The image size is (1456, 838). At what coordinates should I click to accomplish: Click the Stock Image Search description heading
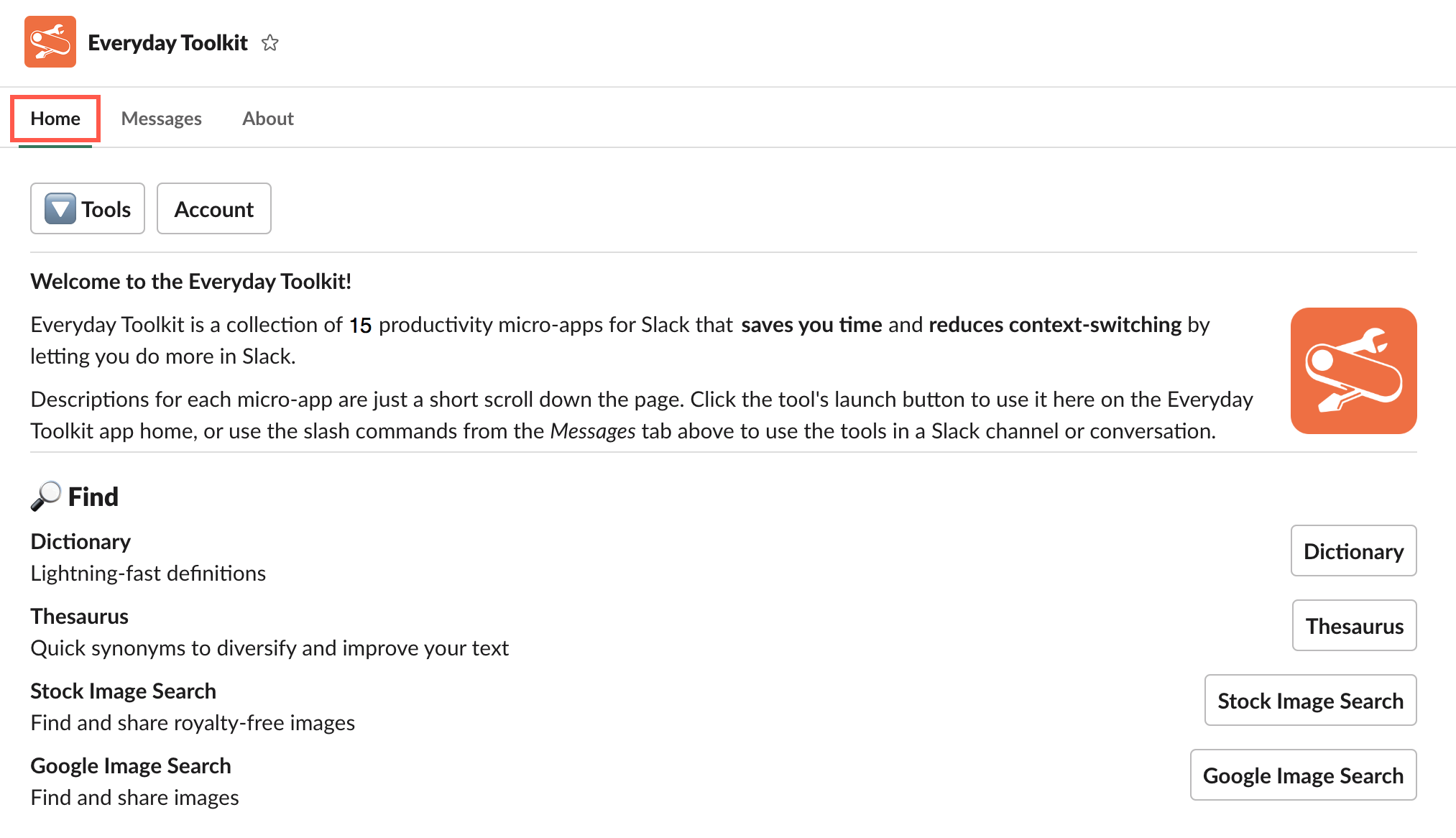click(123, 691)
